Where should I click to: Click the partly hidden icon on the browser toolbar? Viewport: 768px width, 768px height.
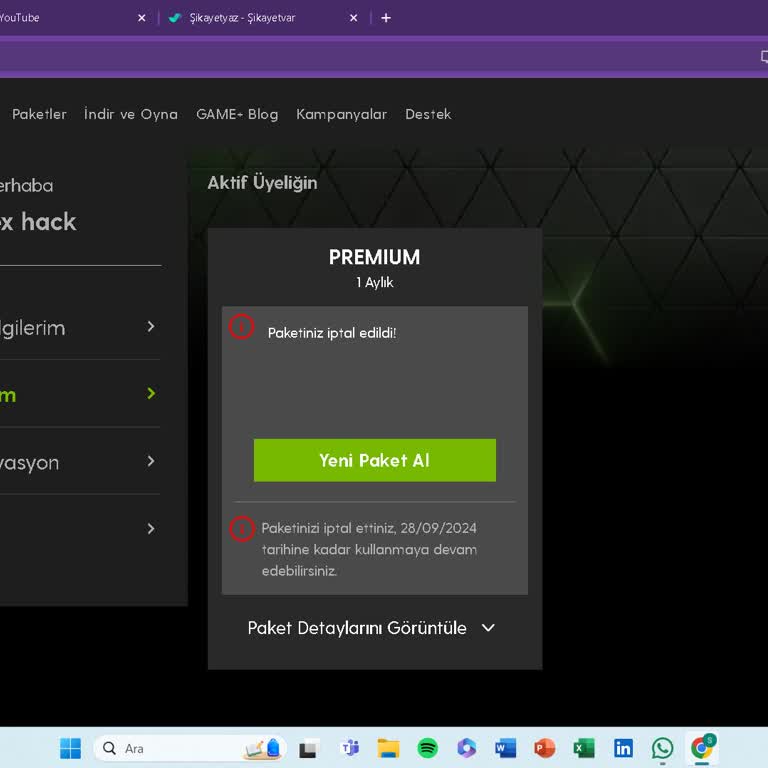coord(764,57)
